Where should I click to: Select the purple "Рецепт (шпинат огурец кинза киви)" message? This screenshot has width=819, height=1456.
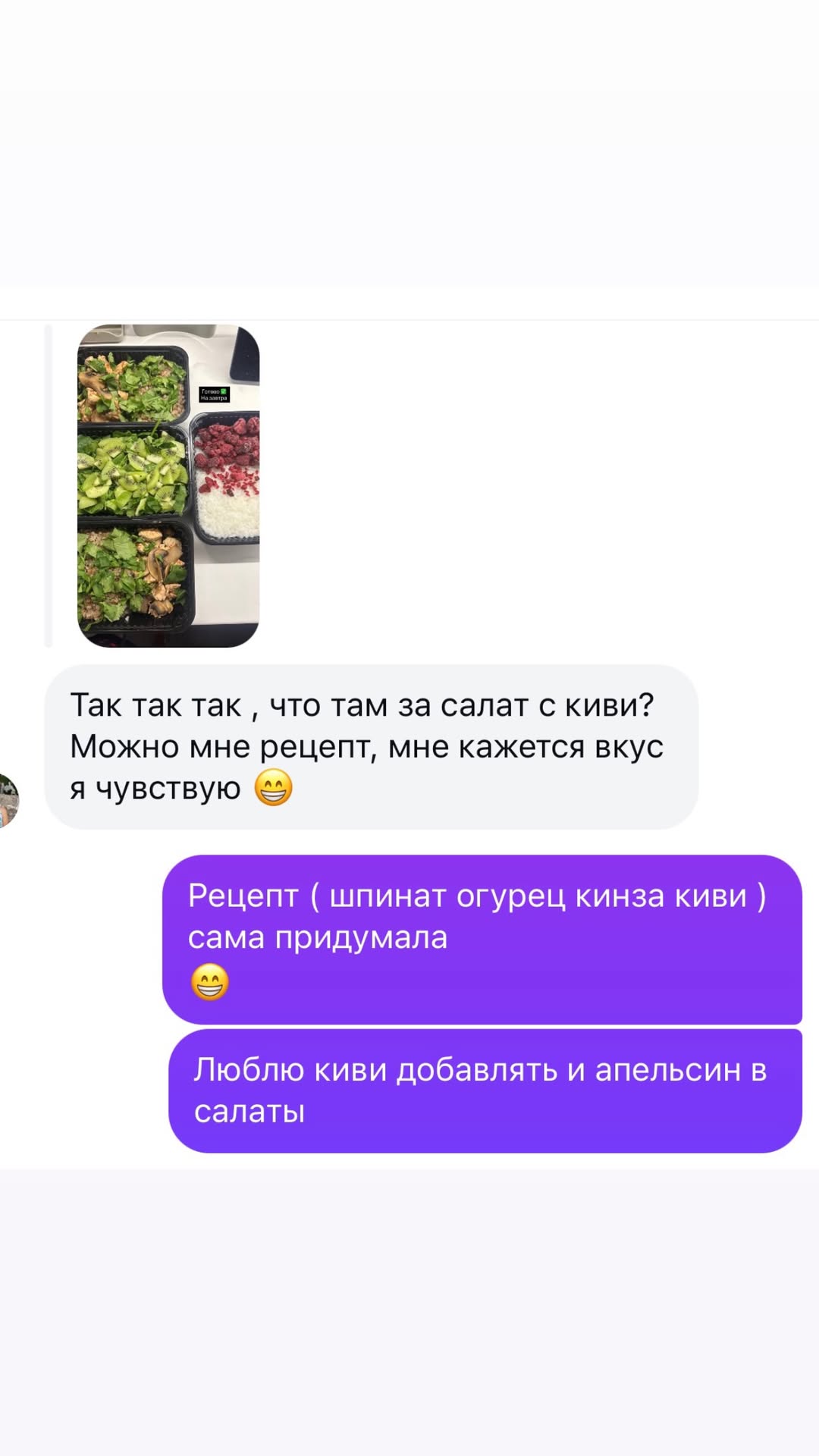click(x=482, y=940)
